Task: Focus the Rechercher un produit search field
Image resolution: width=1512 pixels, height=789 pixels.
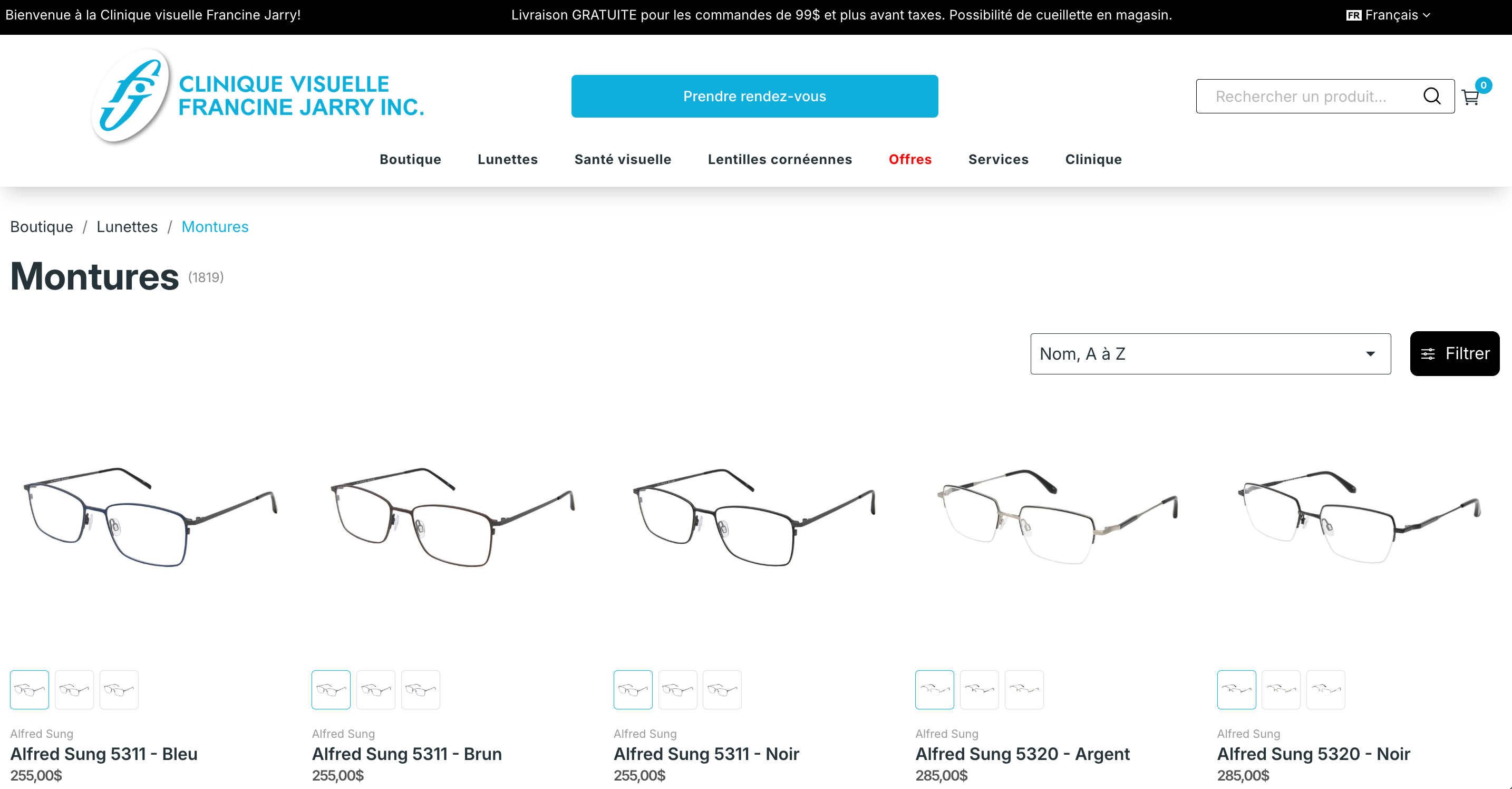Action: pos(1309,97)
